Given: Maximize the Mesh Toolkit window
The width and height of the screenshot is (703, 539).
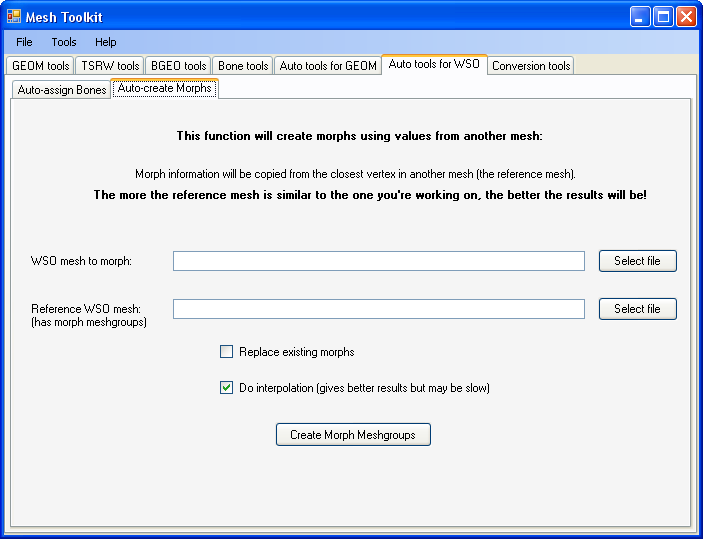Looking at the screenshot, I should coord(663,17).
